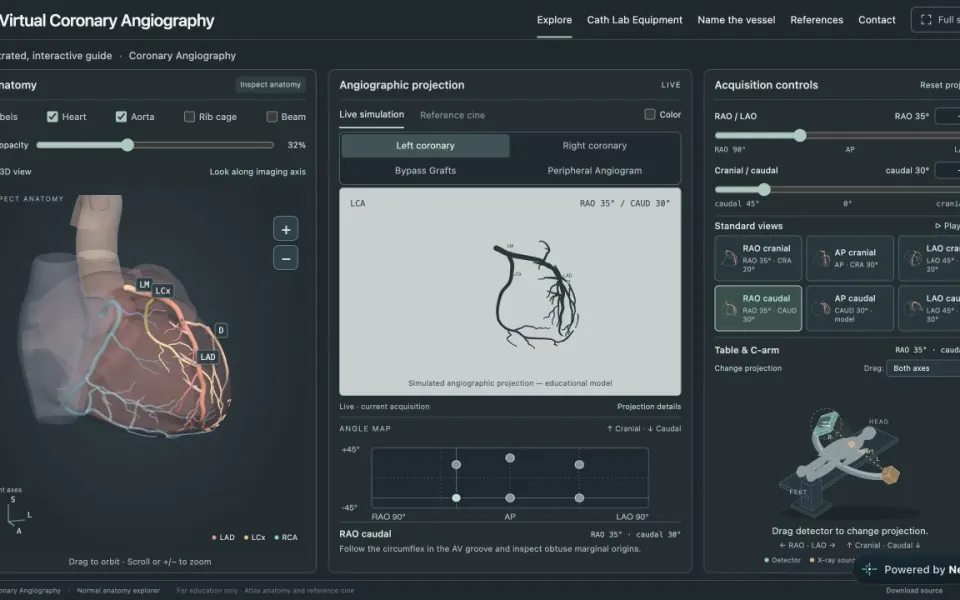Click the LM label on heart model

click(x=144, y=285)
